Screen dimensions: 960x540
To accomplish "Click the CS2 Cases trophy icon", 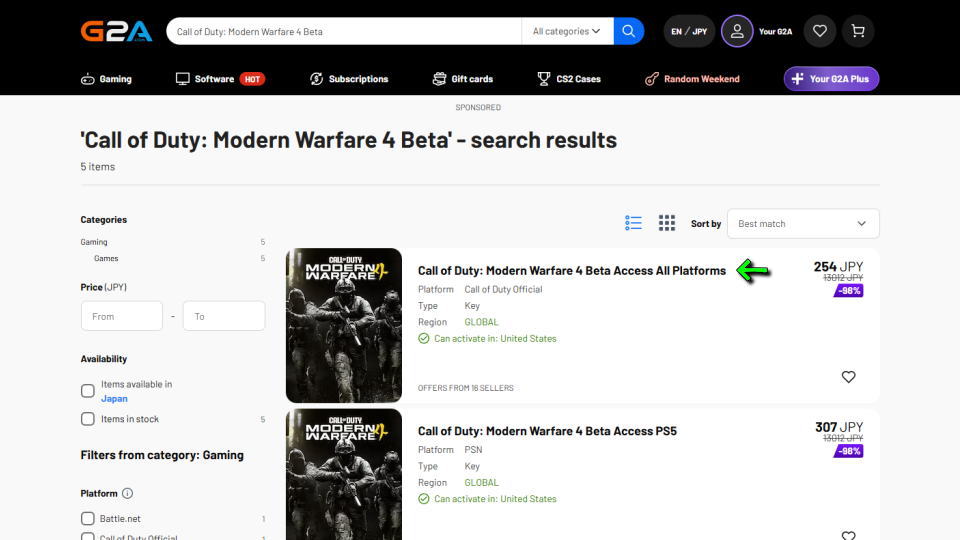I will click(544, 79).
